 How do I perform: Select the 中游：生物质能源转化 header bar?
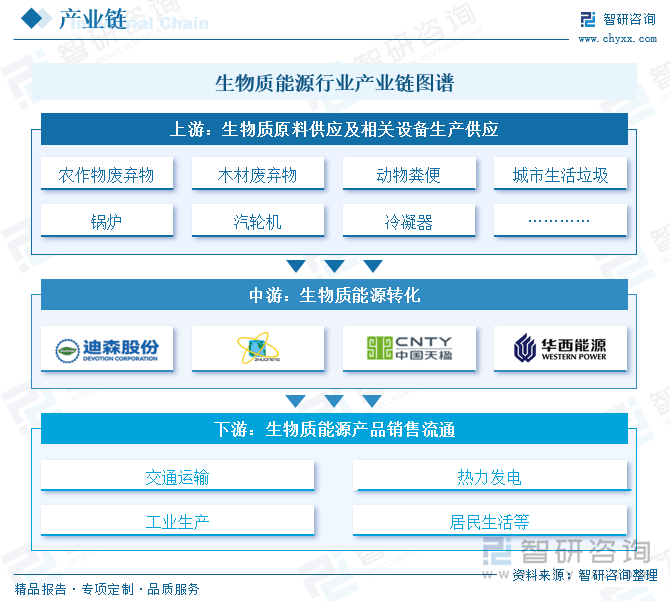pos(334,295)
